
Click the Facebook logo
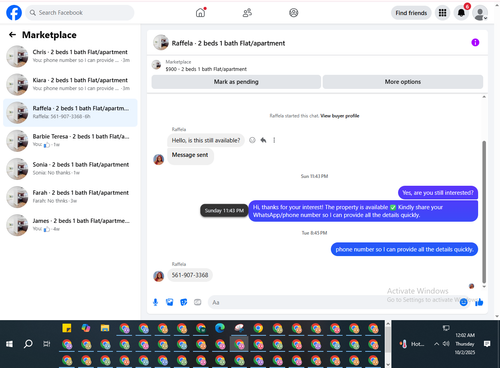point(14,13)
